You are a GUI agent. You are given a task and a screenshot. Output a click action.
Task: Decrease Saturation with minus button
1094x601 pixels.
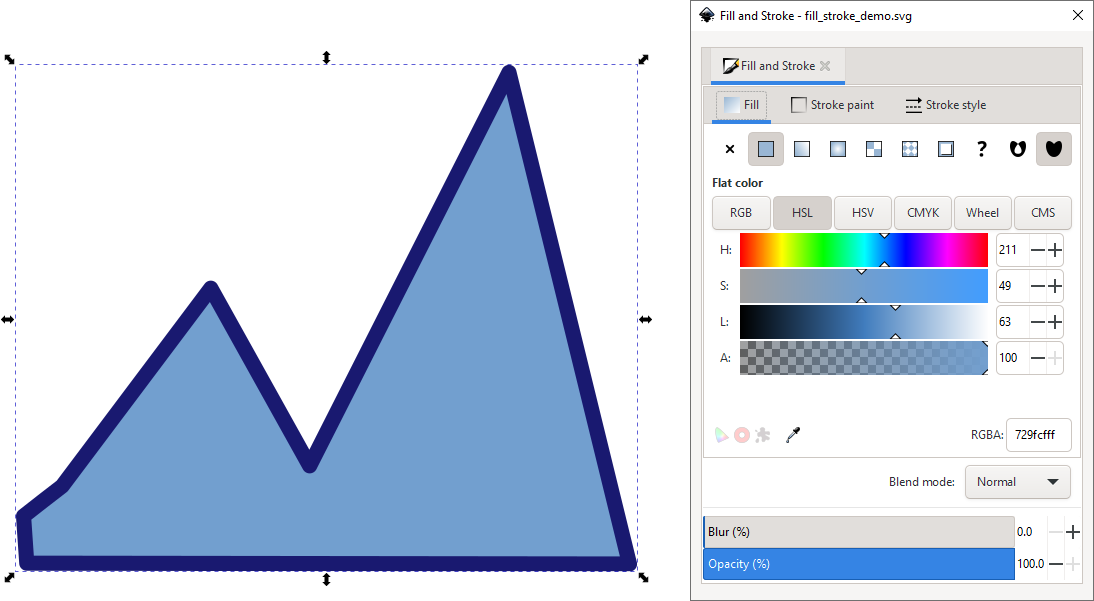click(x=1038, y=286)
